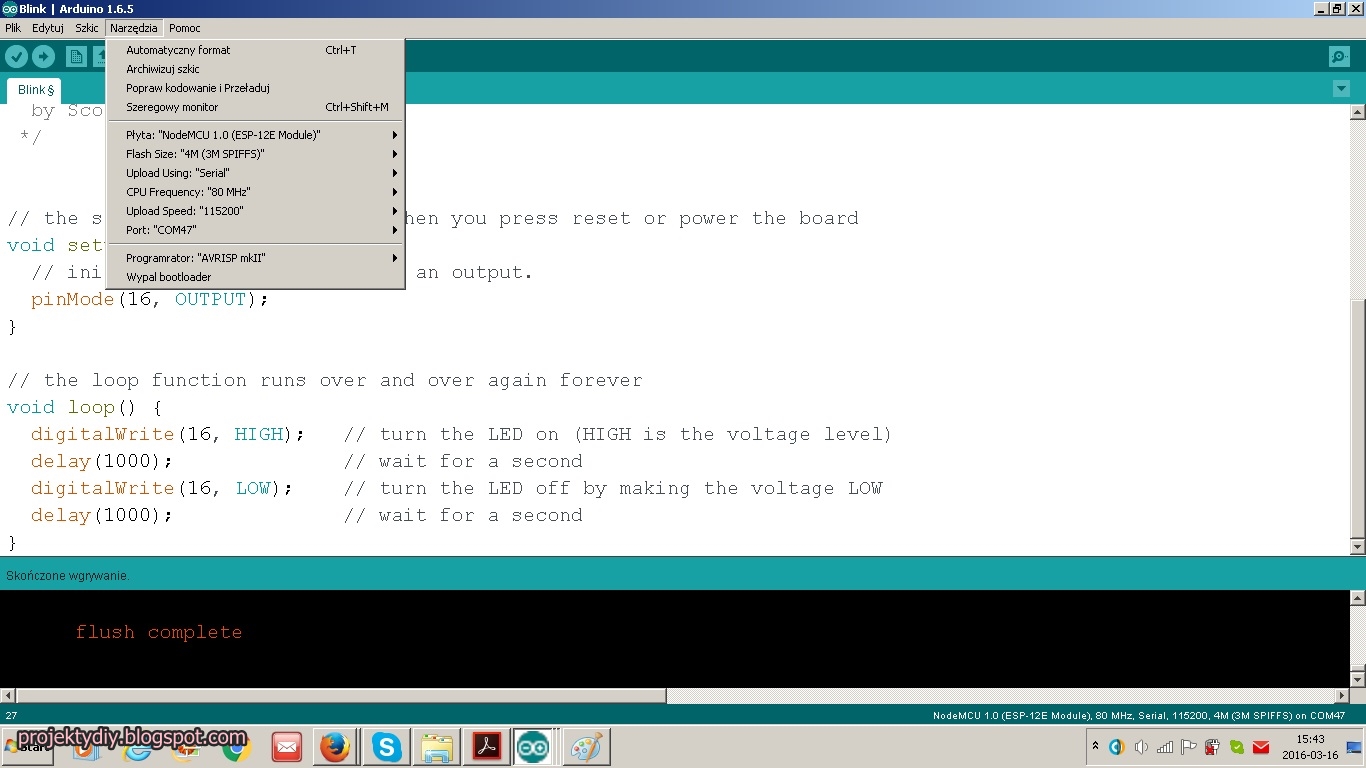
Task: Open the Edytuj menu
Action: coord(48,28)
